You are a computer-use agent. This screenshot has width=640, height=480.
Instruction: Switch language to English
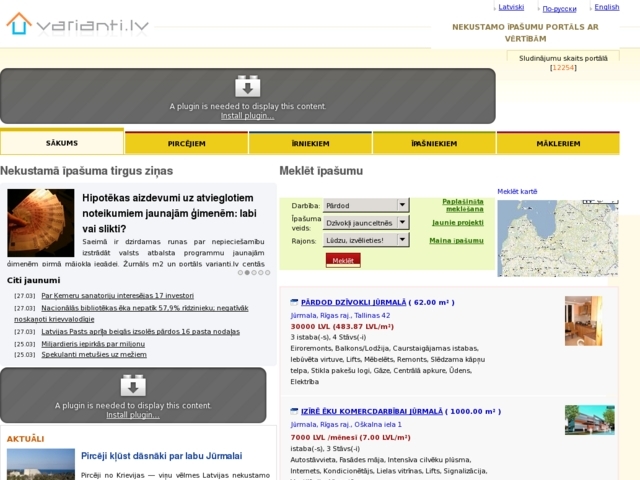click(606, 7)
